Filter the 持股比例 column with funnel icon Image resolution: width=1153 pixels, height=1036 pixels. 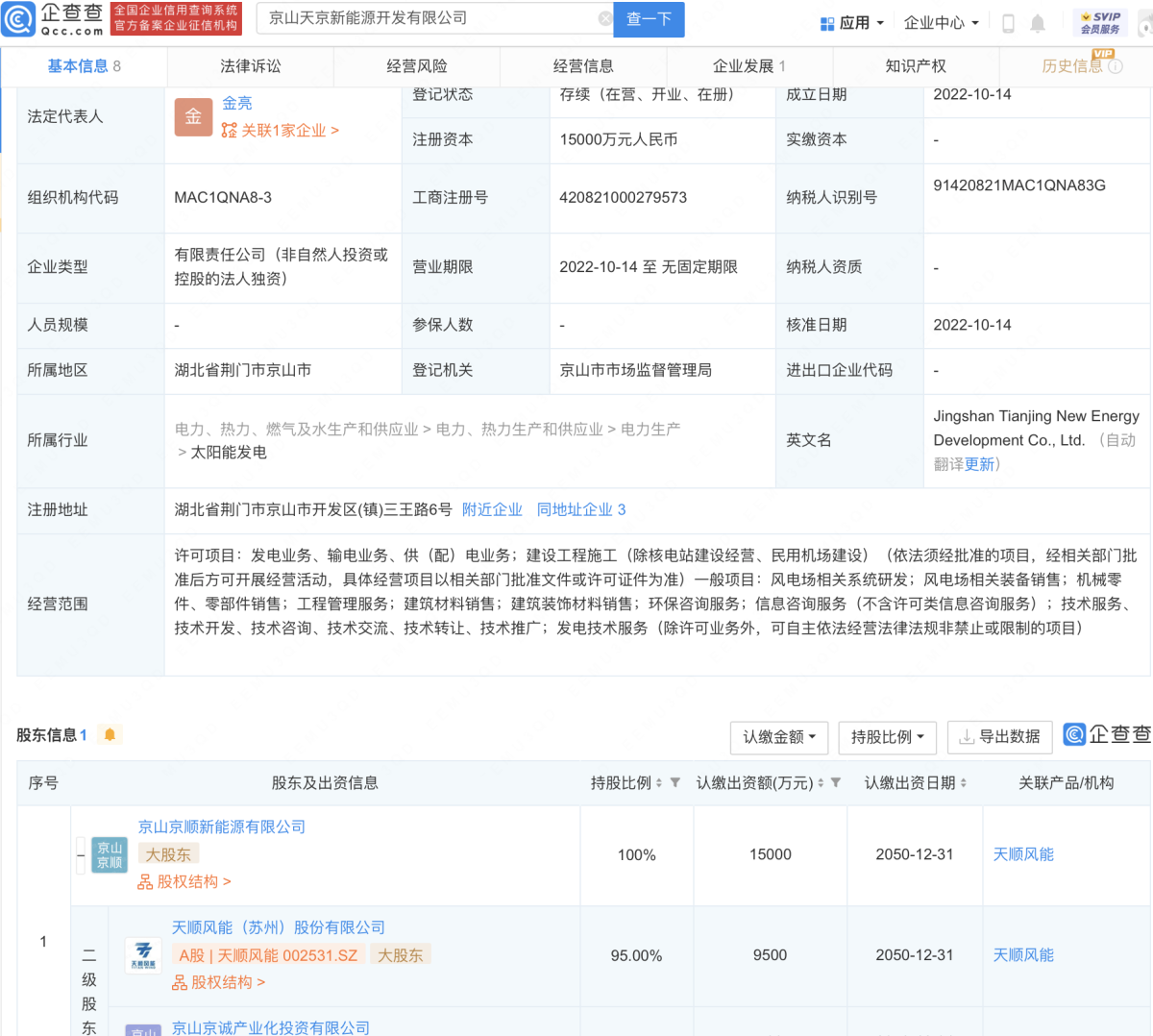tap(675, 782)
